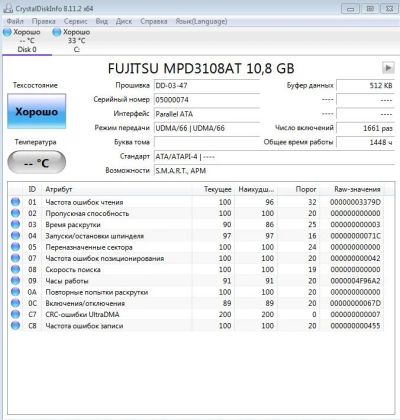Click status icon for attribute 08

(15, 269)
